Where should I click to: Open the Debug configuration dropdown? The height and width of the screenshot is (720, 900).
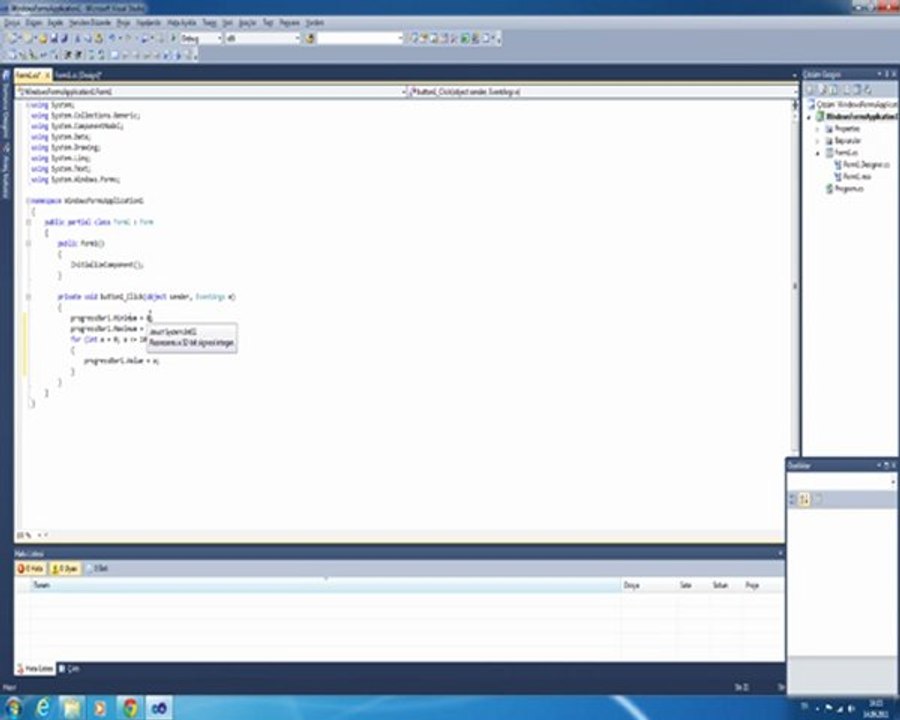coord(201,38)
